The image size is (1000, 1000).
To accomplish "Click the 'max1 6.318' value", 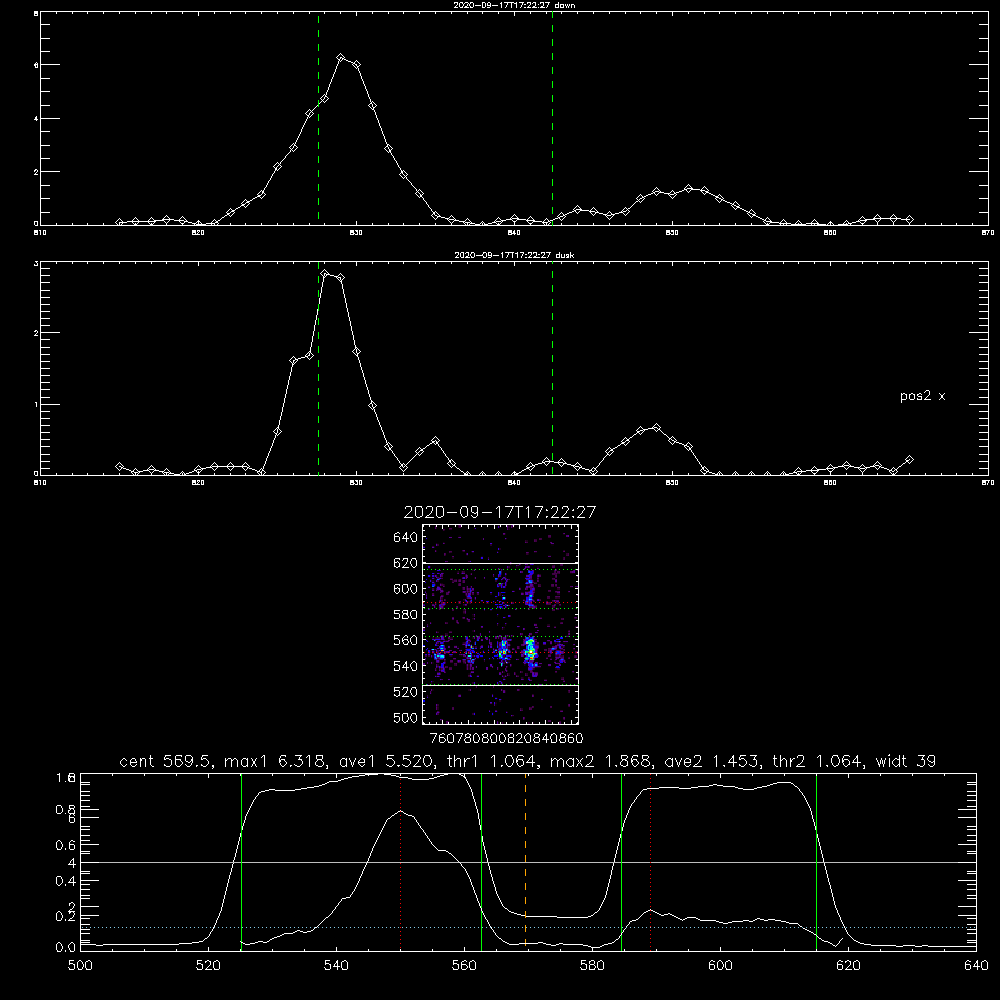I will point(277,761).
